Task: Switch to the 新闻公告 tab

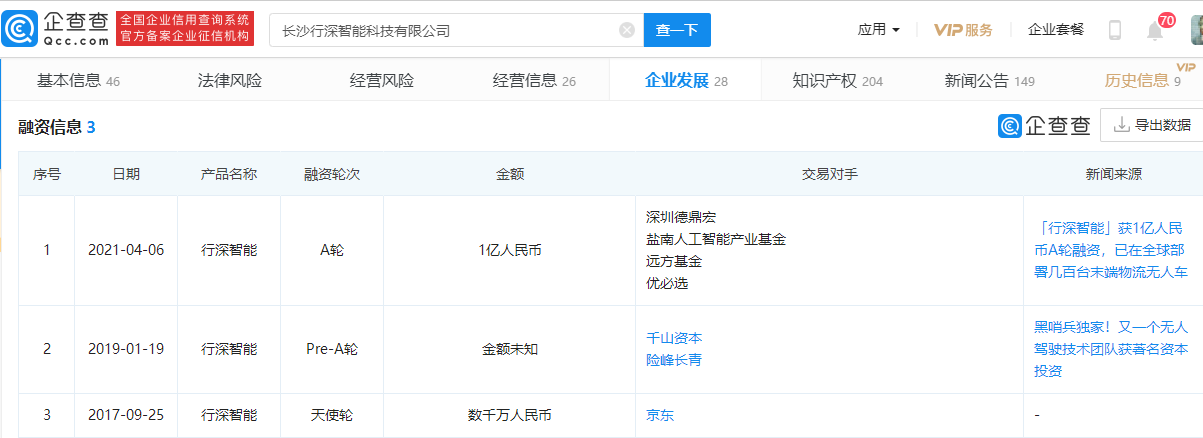Action: click(x=989, y=81)
